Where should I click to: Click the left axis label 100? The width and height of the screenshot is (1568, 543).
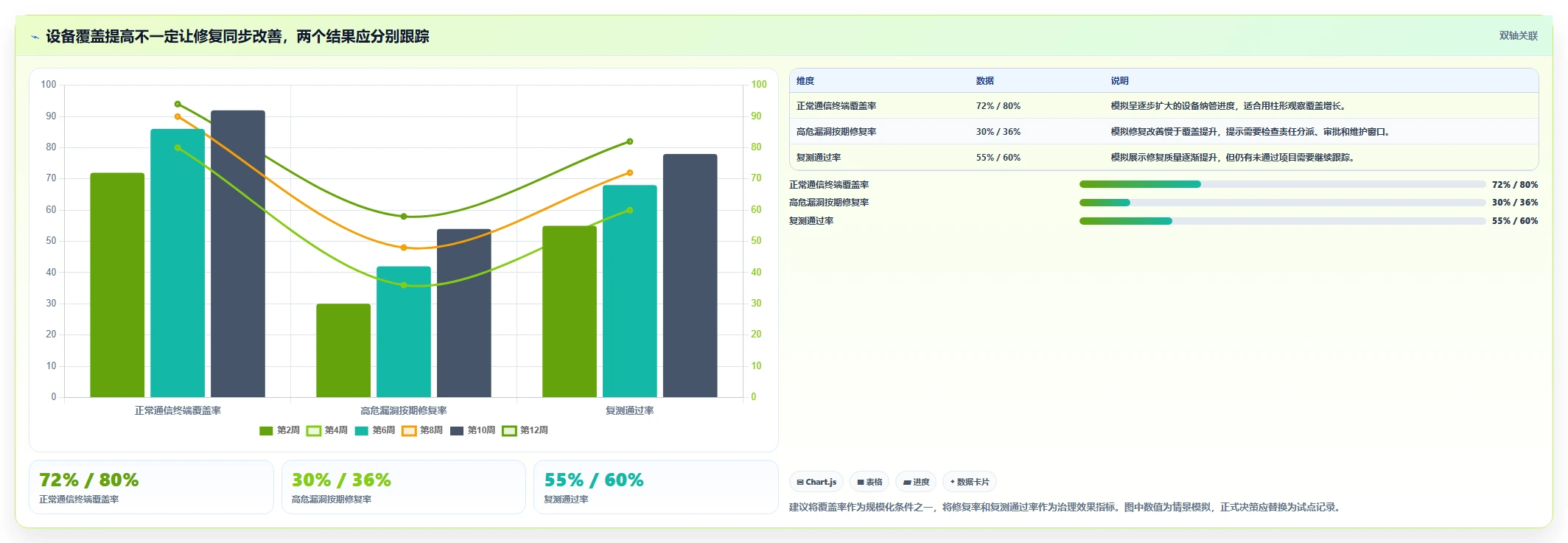click(x=49, y=85)
